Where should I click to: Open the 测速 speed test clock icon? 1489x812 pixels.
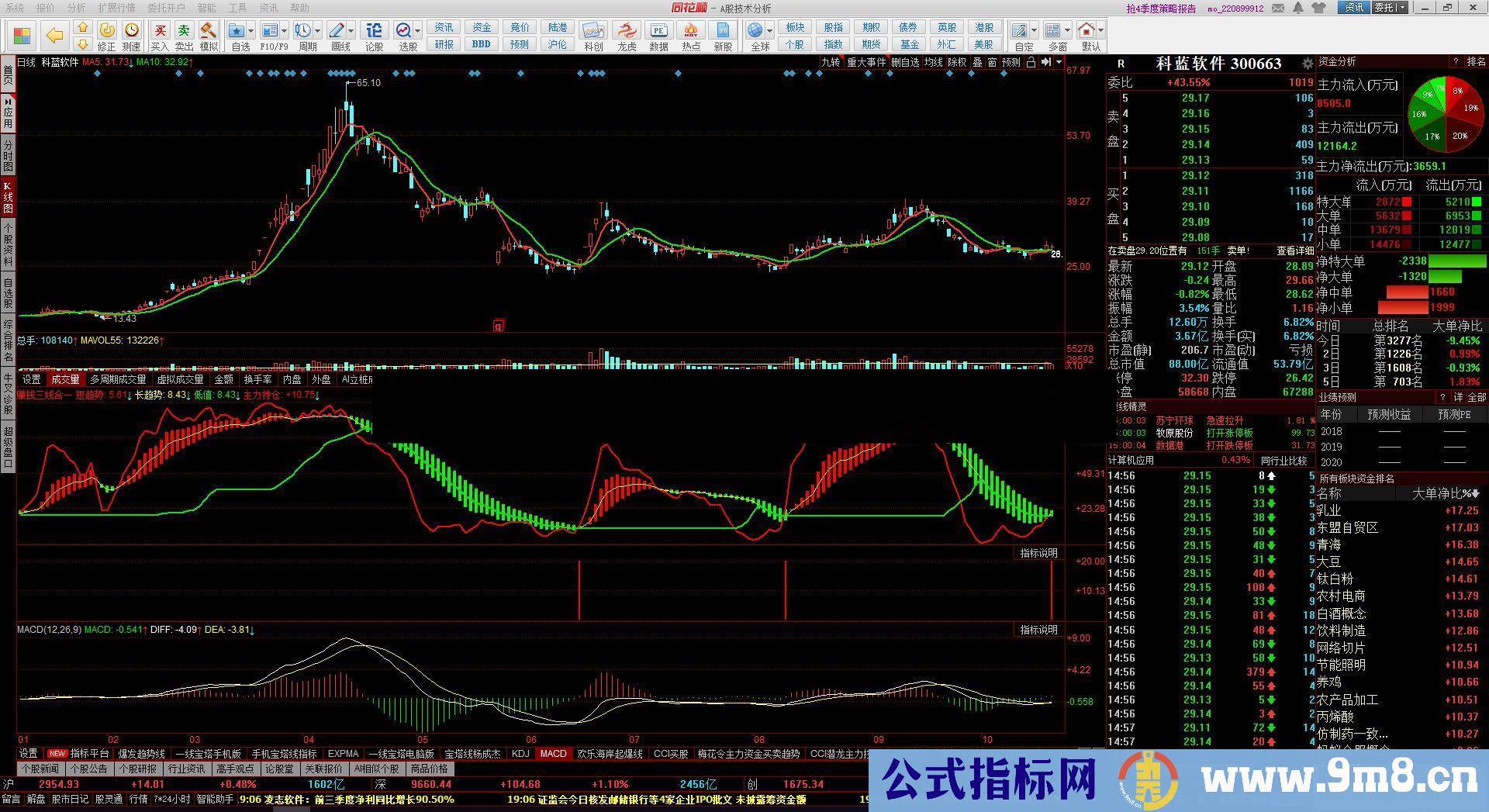tap(132, 31)
